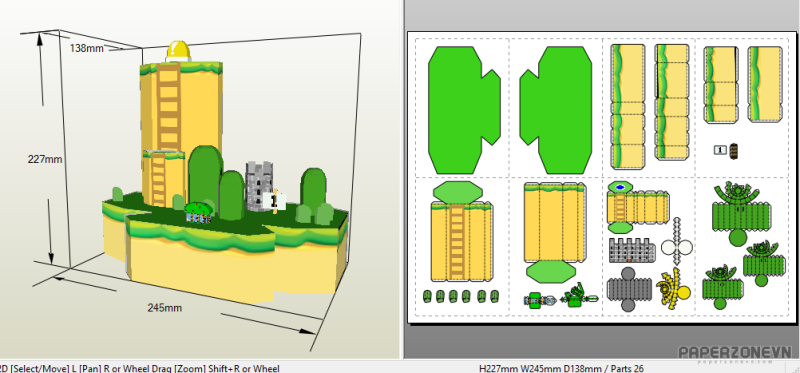Click the yellow switch unfolded pattern piece

pyautogui.click(x=673, y=289)
